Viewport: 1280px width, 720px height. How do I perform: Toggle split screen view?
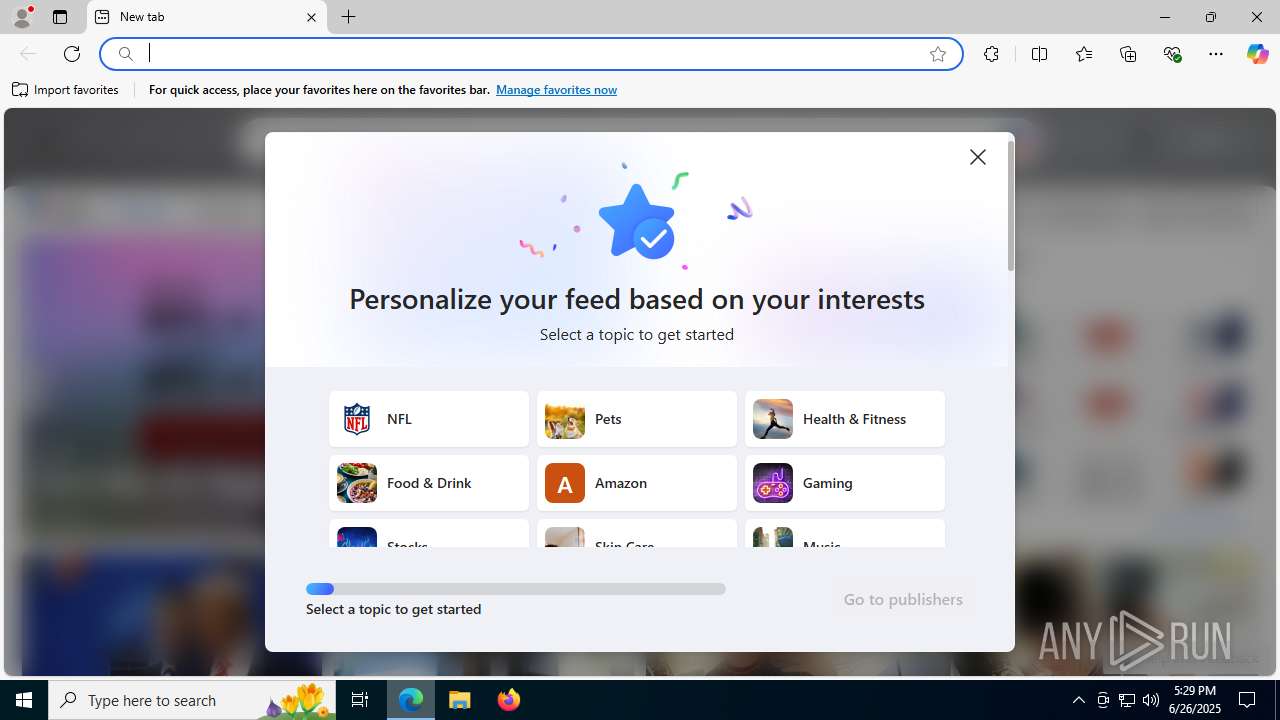click(x=1039, y=54)
